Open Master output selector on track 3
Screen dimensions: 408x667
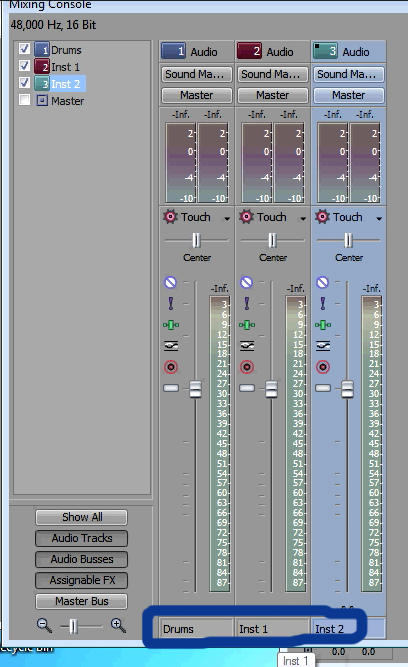349,95
